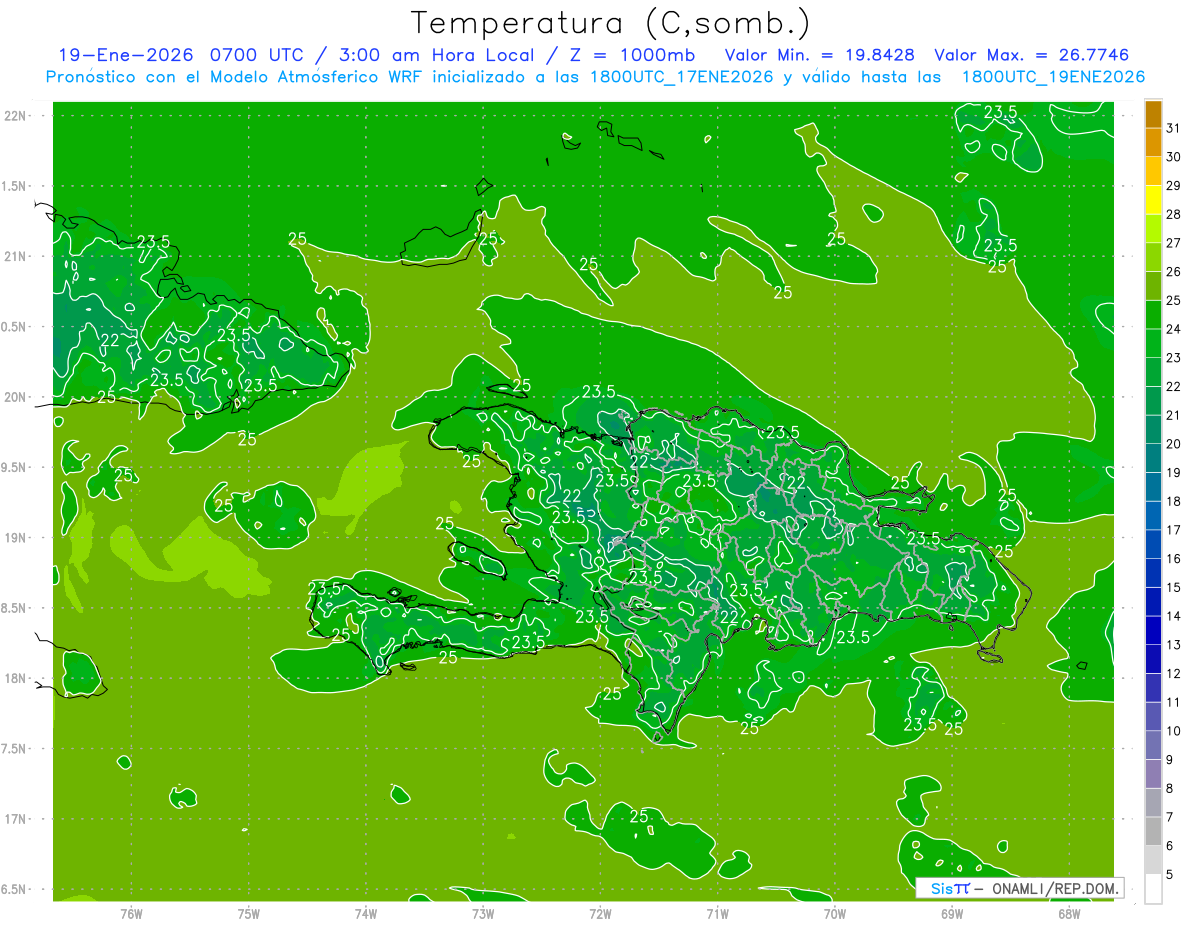Click the '31' value on the color scale
Screen dimensions: 1200x927
(x=1174, y=127)
